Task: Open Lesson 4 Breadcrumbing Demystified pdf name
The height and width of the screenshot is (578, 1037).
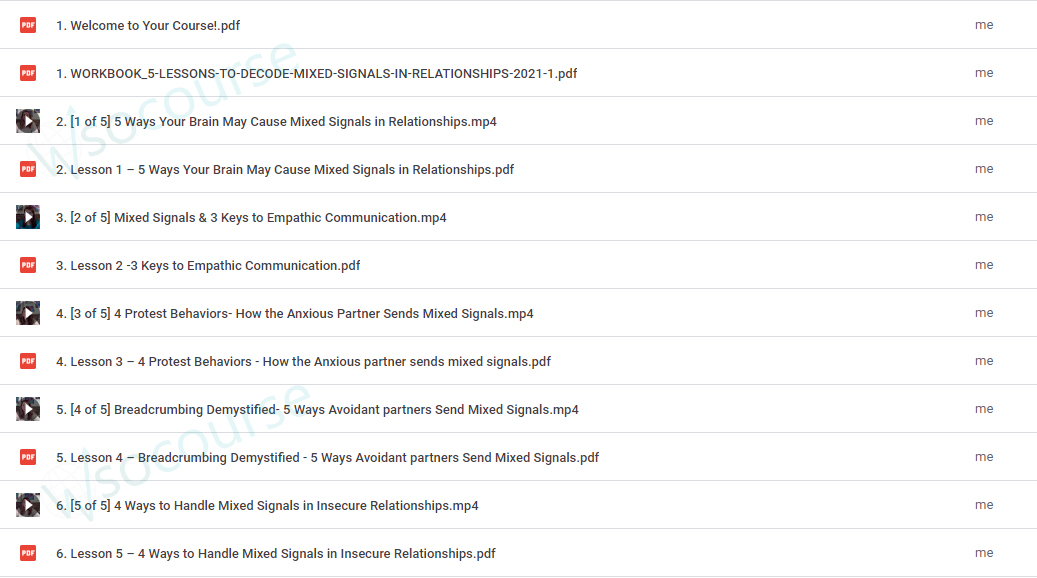Action: (327, 458)
